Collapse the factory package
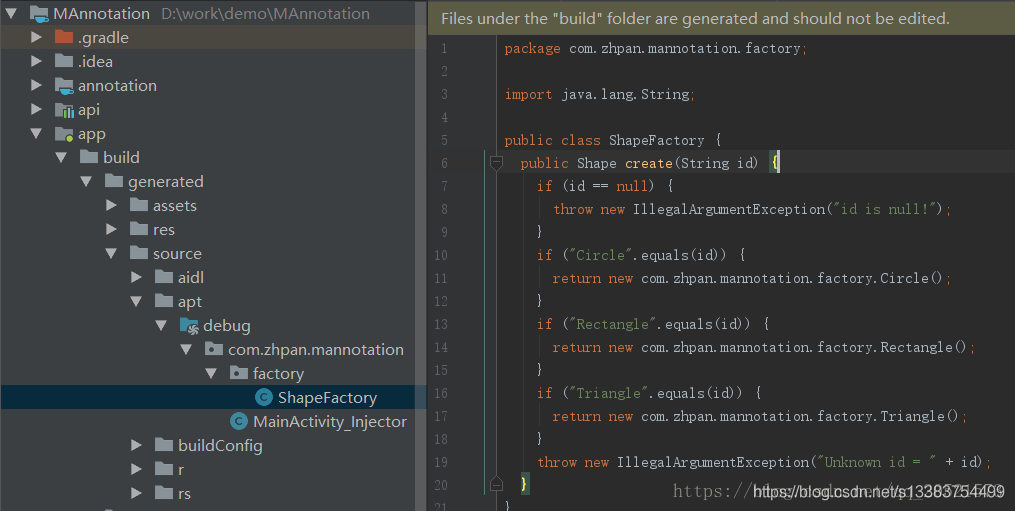This screenshot has width=1015, height=511. pyautogui.click(x=211, y=374)
